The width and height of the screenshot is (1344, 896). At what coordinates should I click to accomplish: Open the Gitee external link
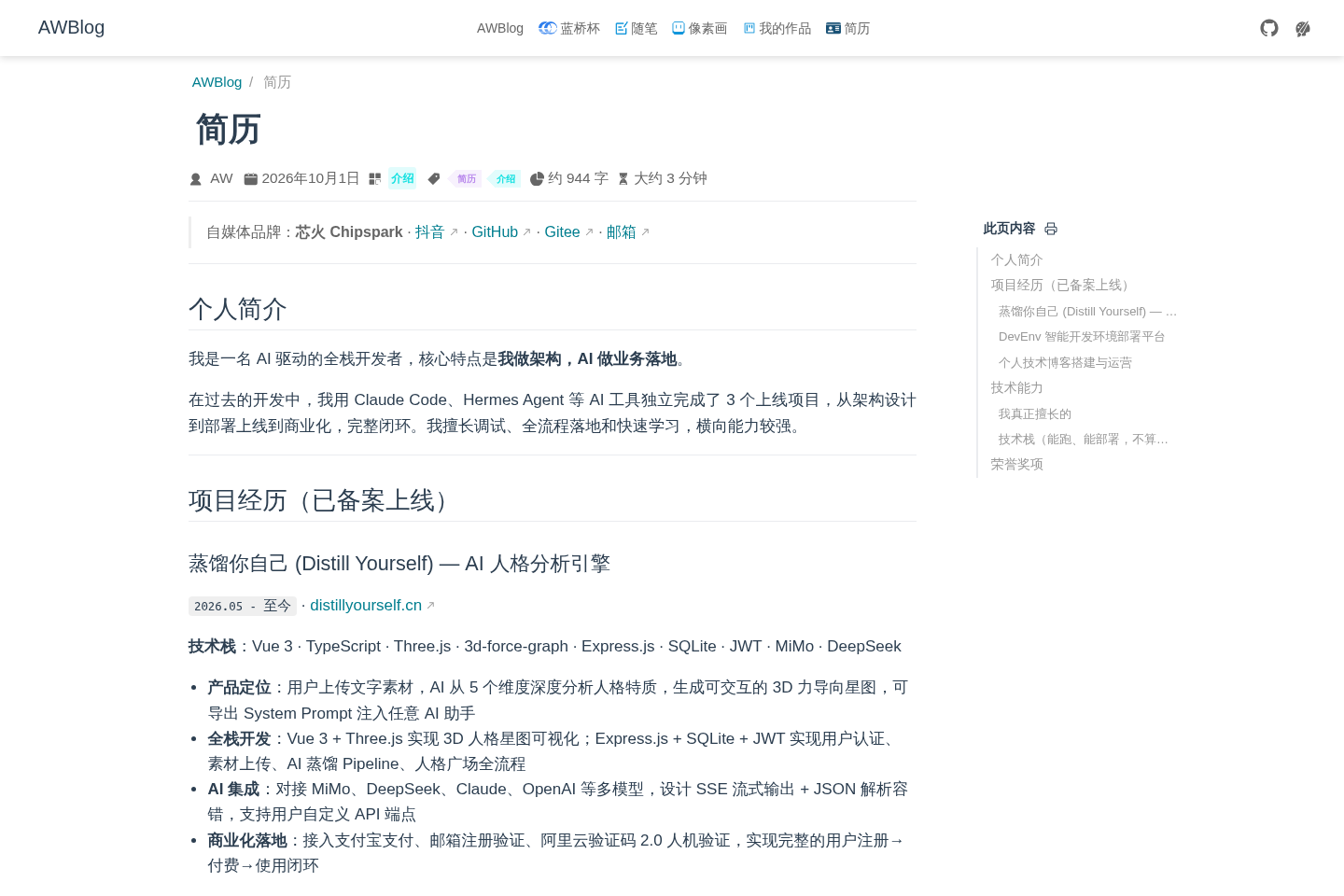click(x=568, y=231)
